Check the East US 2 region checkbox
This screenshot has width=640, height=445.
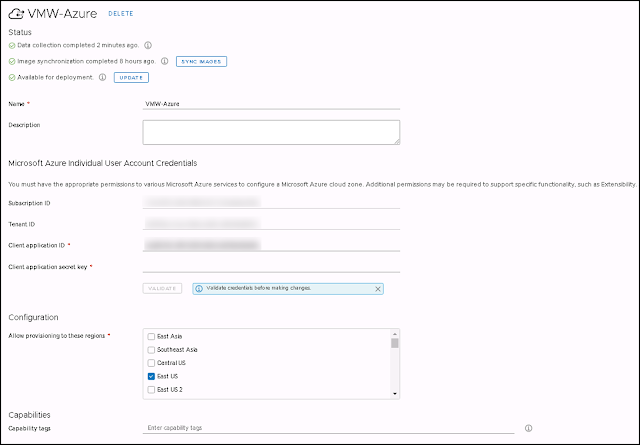pyautogui.click(x=151, y=389)
